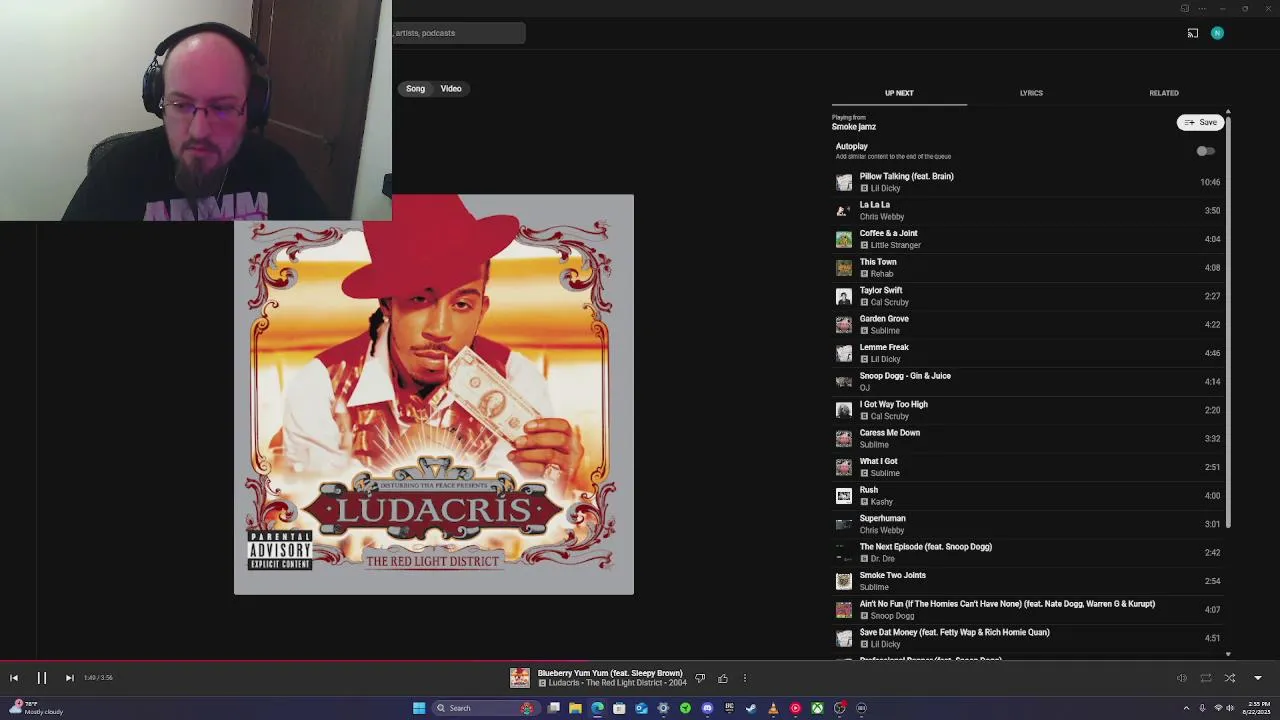Play Garden Grove by Sublime
This screenshot has height=720, width=1280.
click(1029, 324)
